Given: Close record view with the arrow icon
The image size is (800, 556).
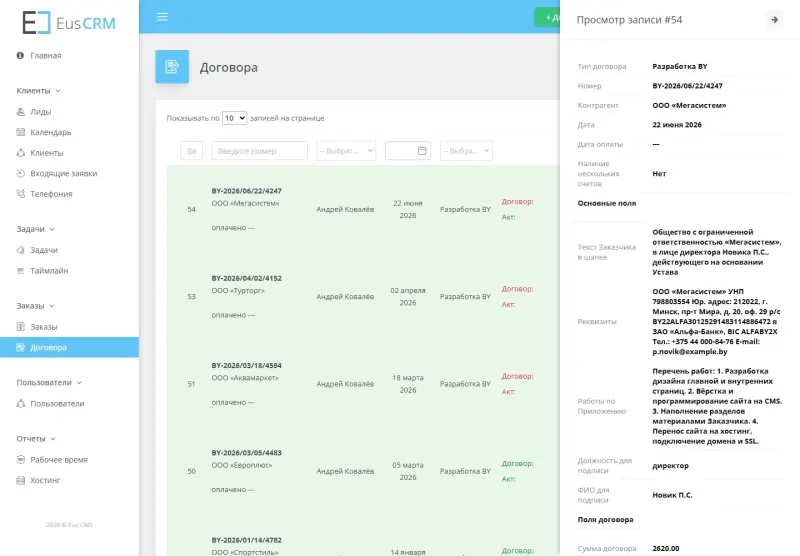Looking at the screenshot, I should 774,20.
